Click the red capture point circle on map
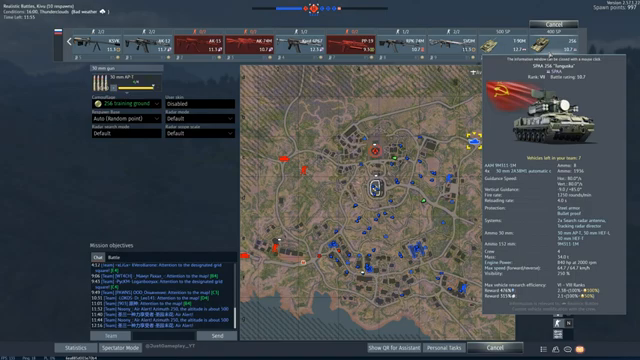The width and height of the screenshot is (640, 360). click(375, 151)
